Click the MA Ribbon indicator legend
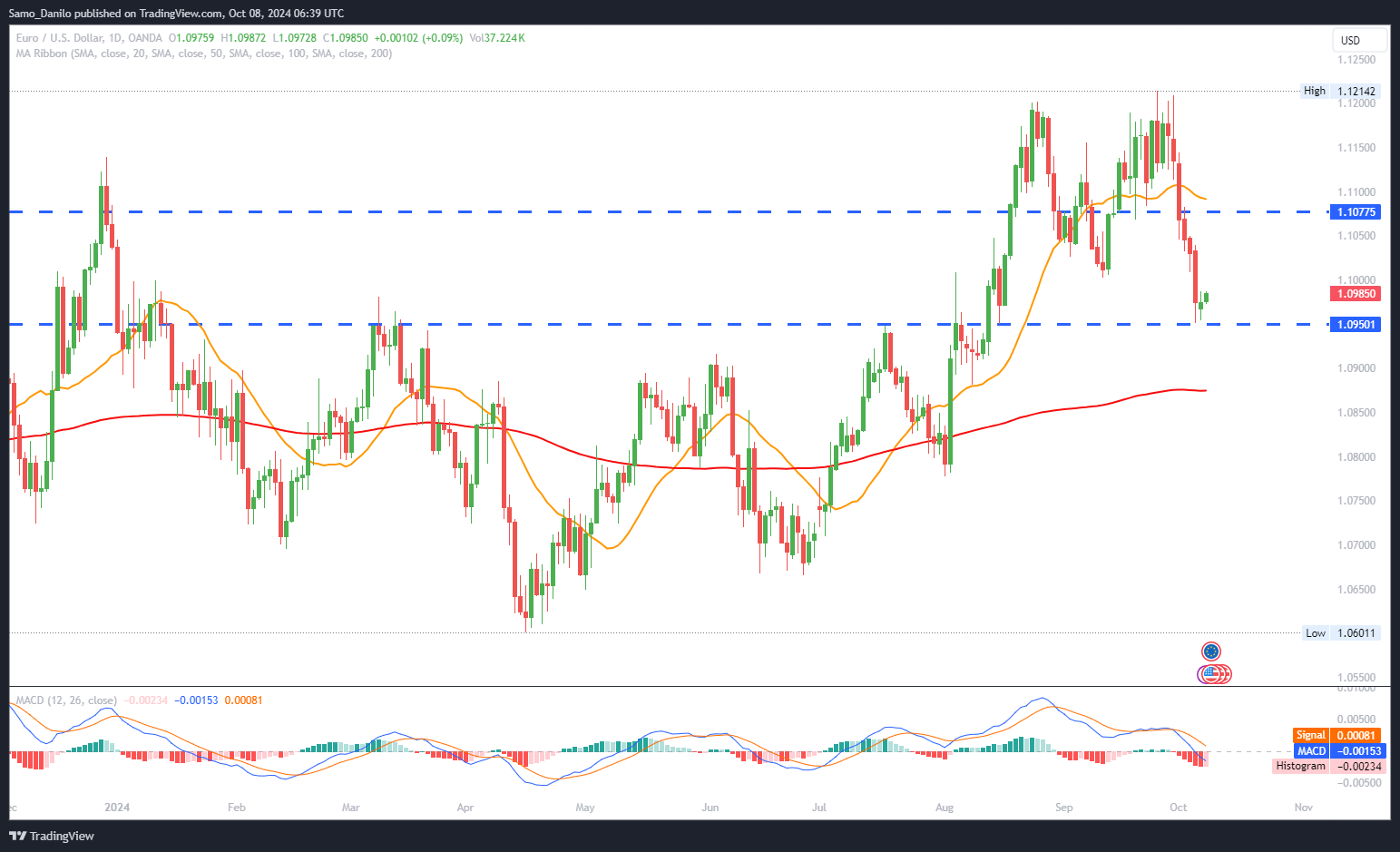This screenshot has width=1400, height=852. tap(204, 54)
